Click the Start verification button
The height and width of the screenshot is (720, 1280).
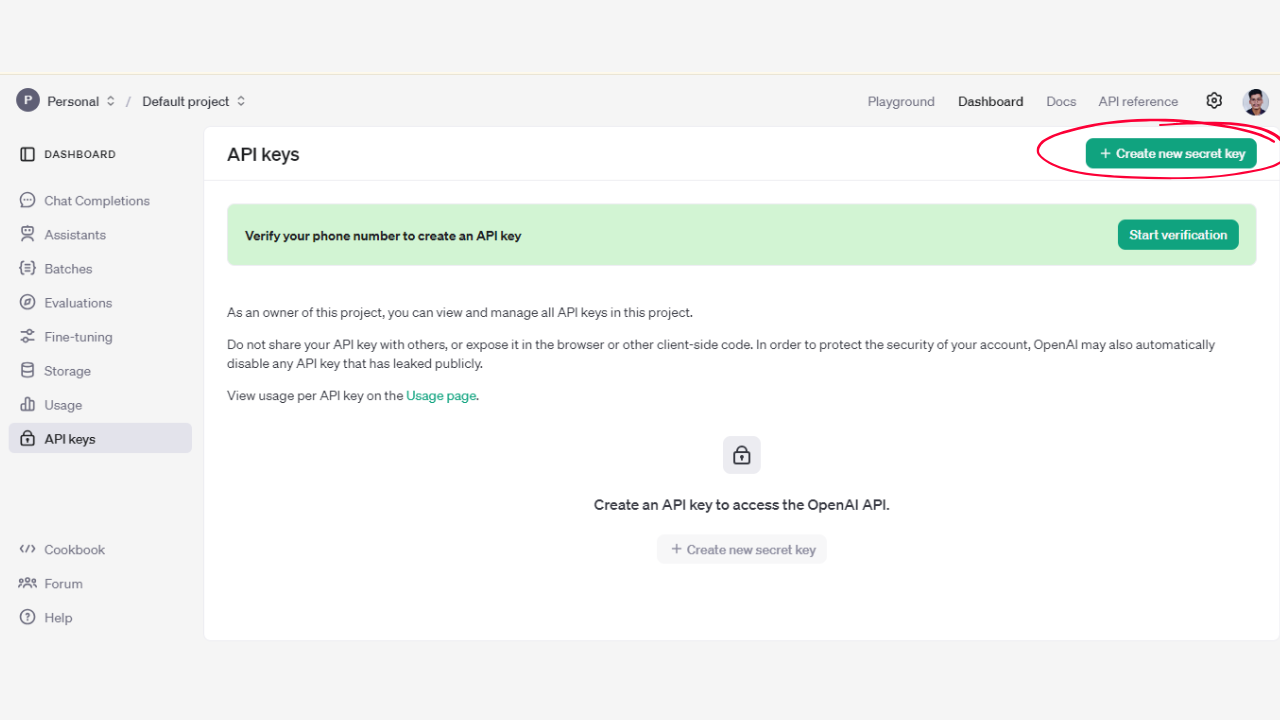1178,234
